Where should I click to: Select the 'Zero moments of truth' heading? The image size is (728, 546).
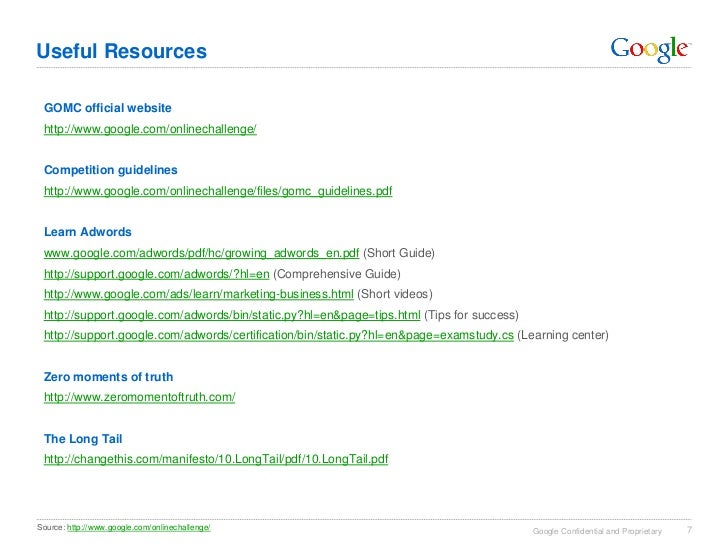click(108, 377)
